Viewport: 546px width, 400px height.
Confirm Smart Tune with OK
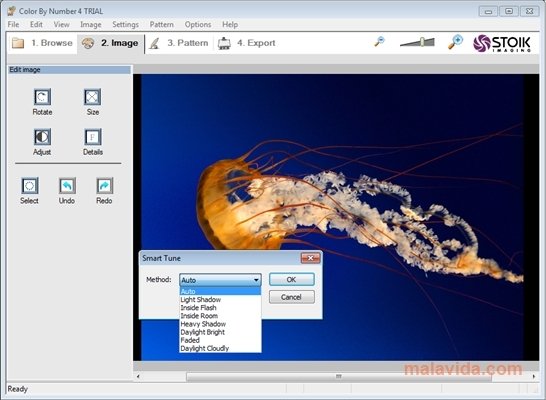click(291, 280)
